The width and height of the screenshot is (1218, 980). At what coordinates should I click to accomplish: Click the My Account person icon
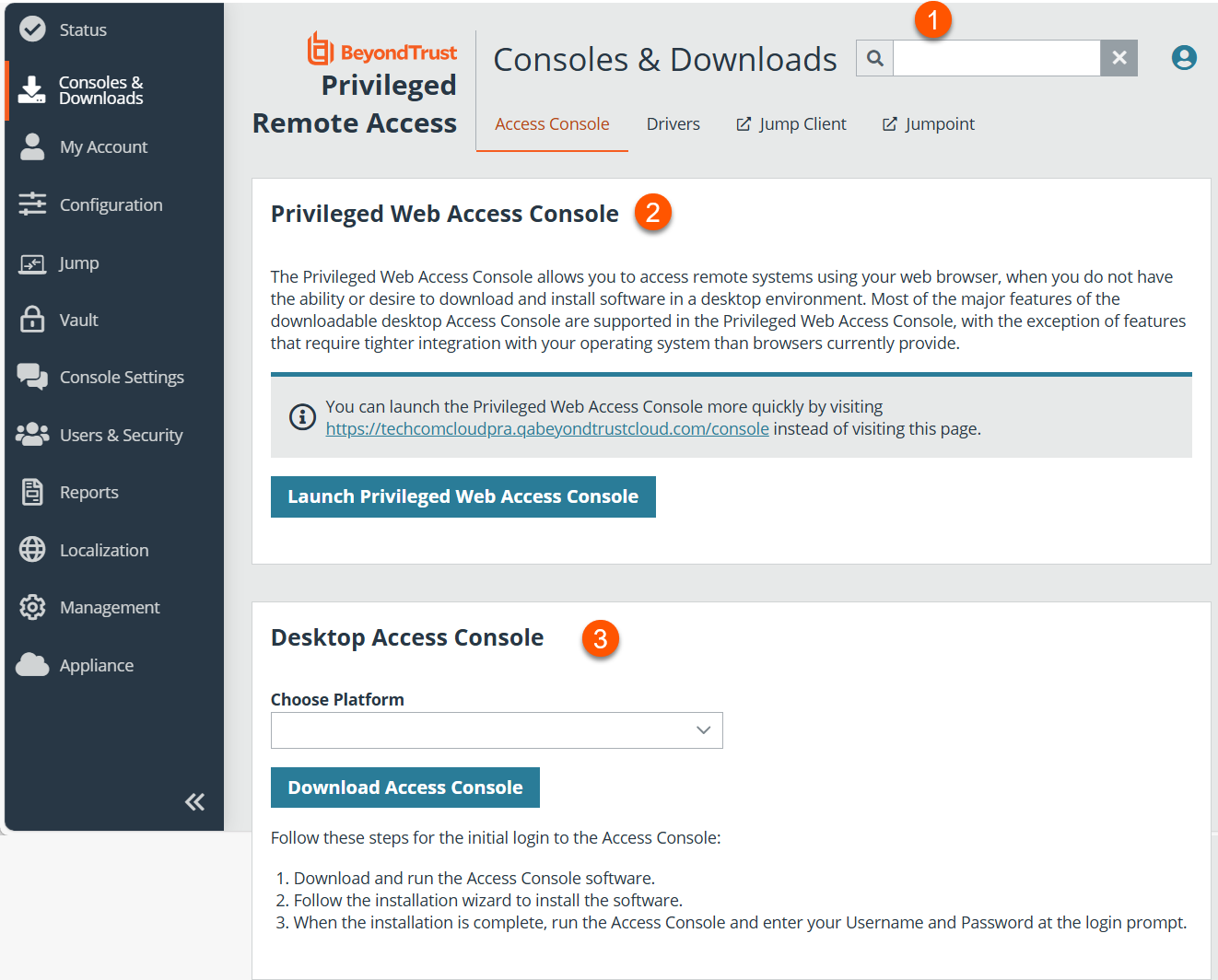pos(32,146)
